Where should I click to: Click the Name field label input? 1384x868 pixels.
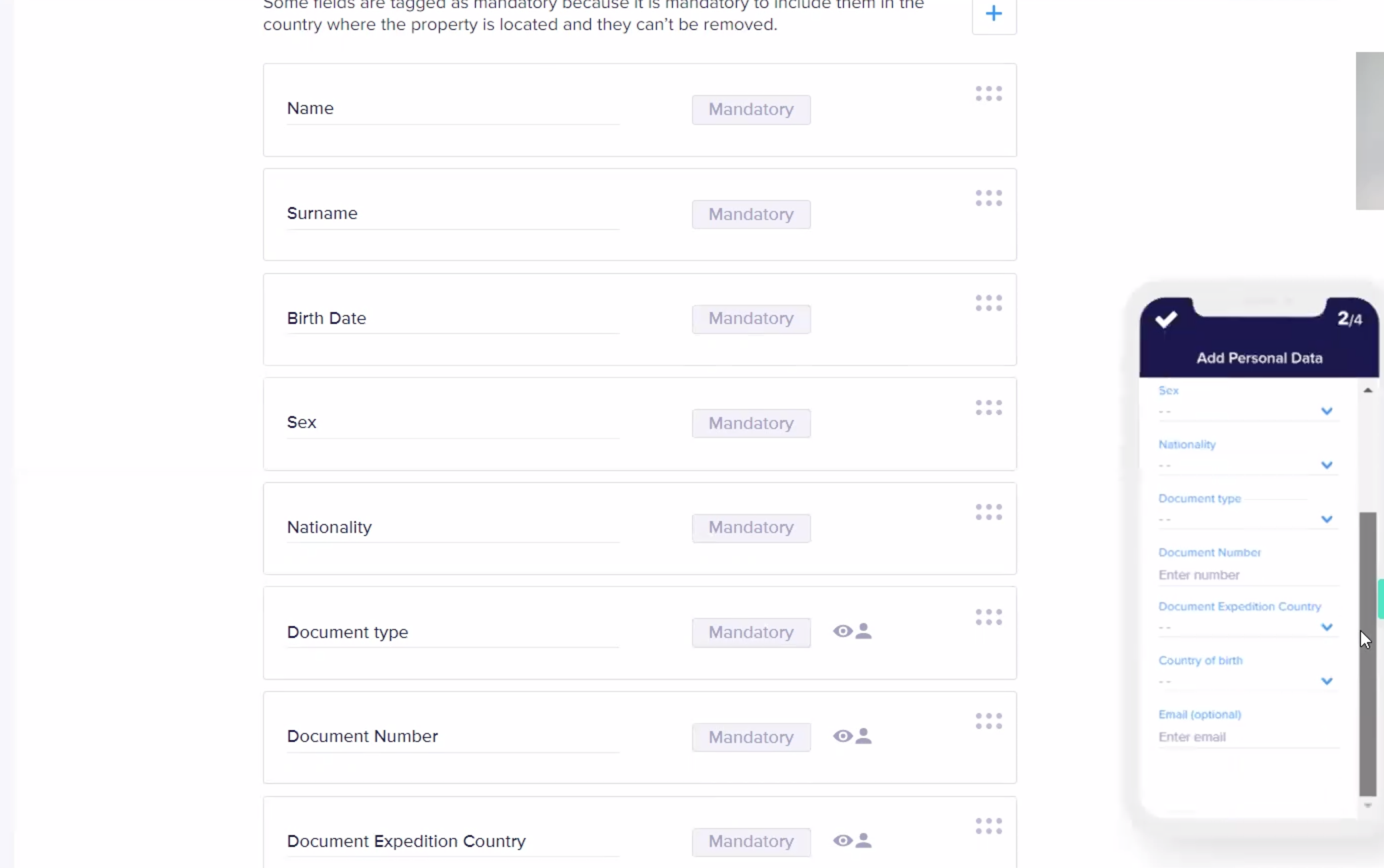(453, 109)
